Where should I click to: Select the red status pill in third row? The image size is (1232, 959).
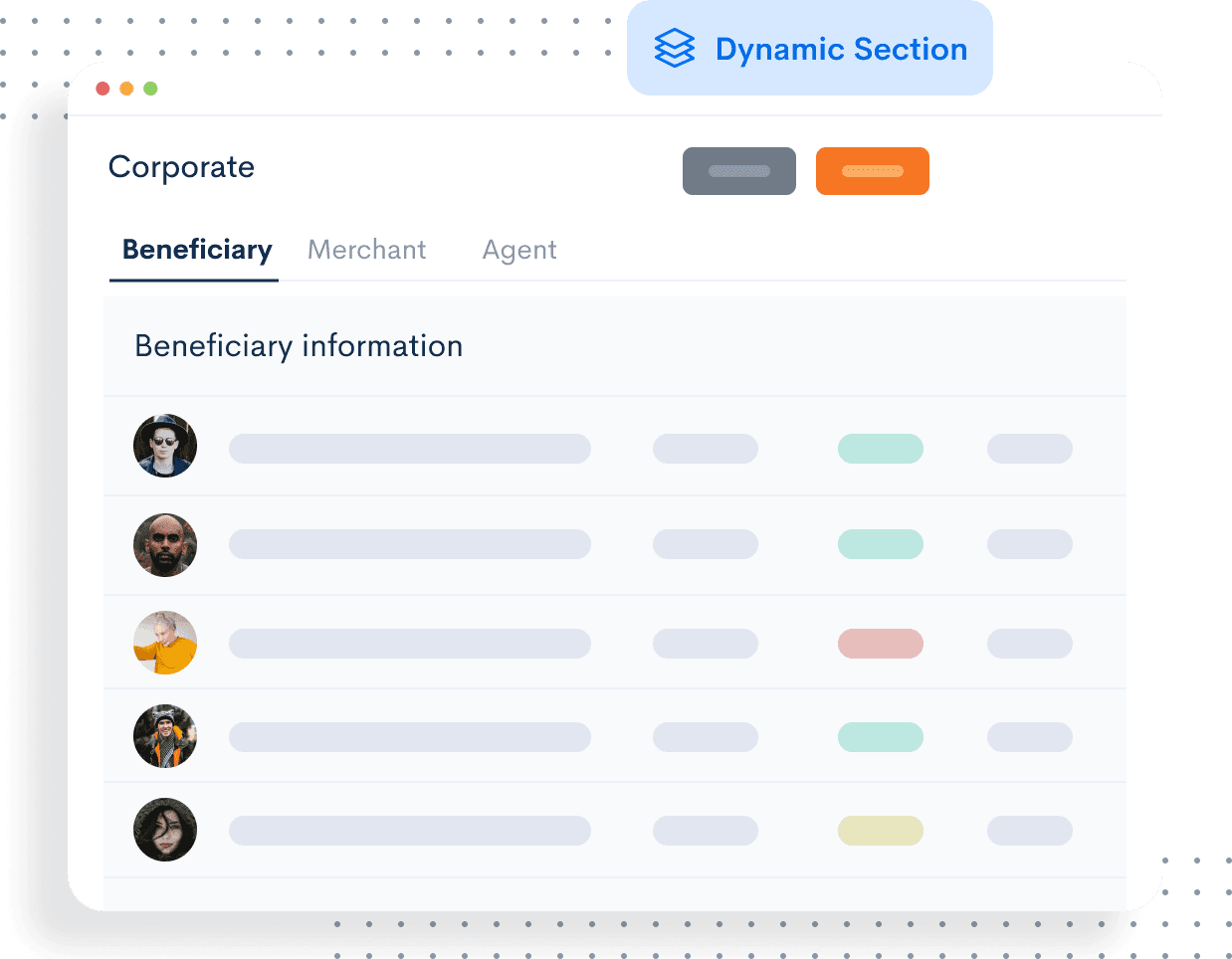tap(880, 644)
